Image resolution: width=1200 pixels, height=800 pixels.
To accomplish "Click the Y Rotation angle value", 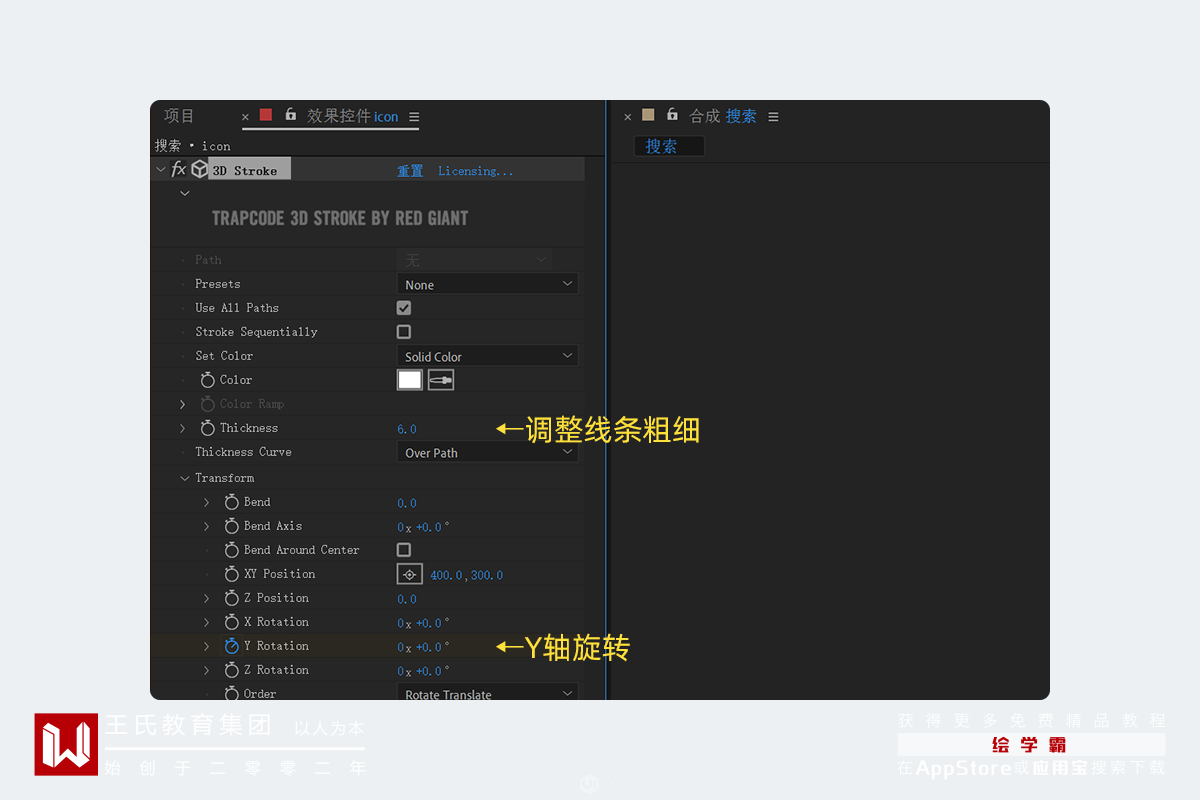I will click(x=424, y=647).
